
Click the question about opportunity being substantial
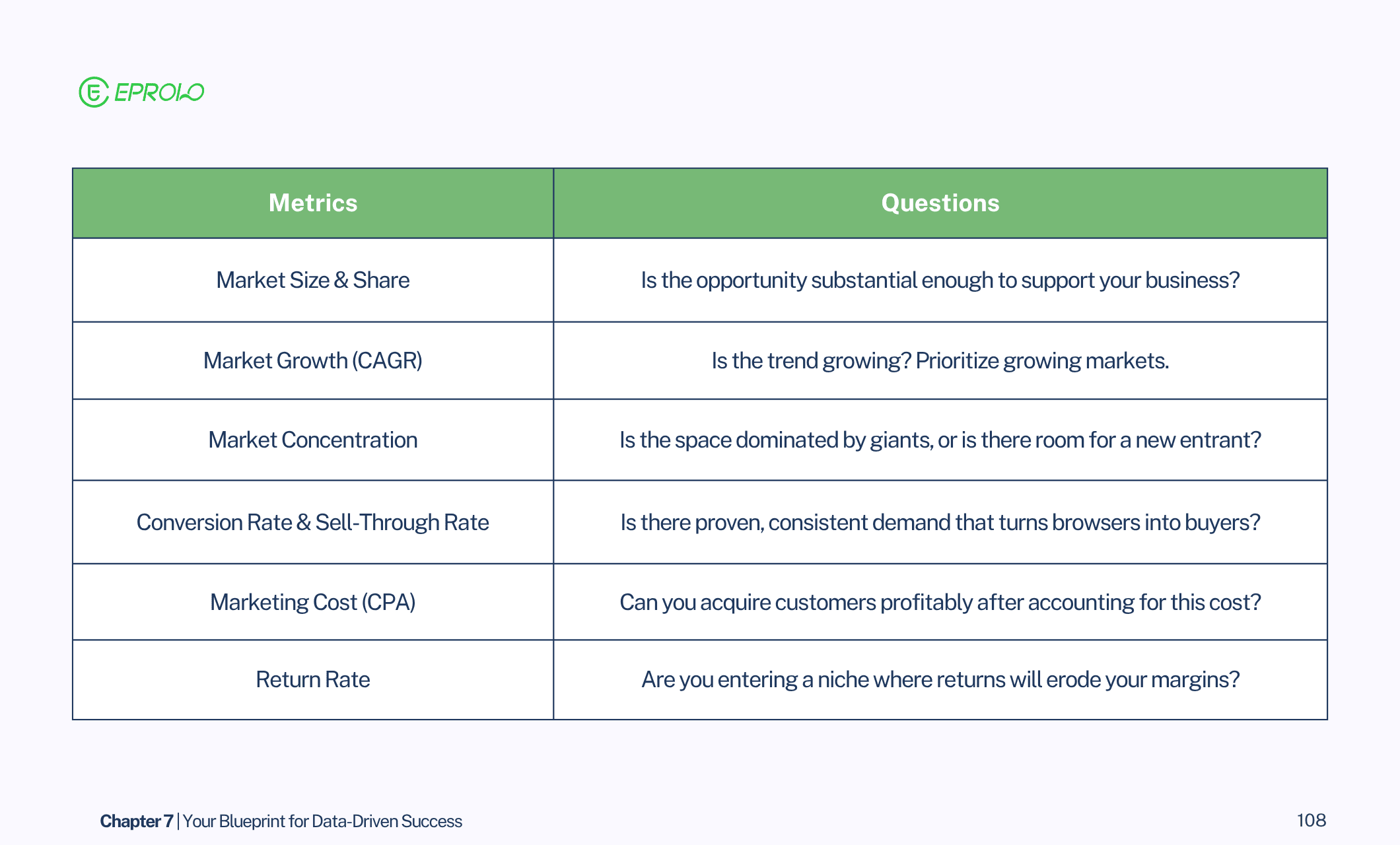click(x=940, y=281)
